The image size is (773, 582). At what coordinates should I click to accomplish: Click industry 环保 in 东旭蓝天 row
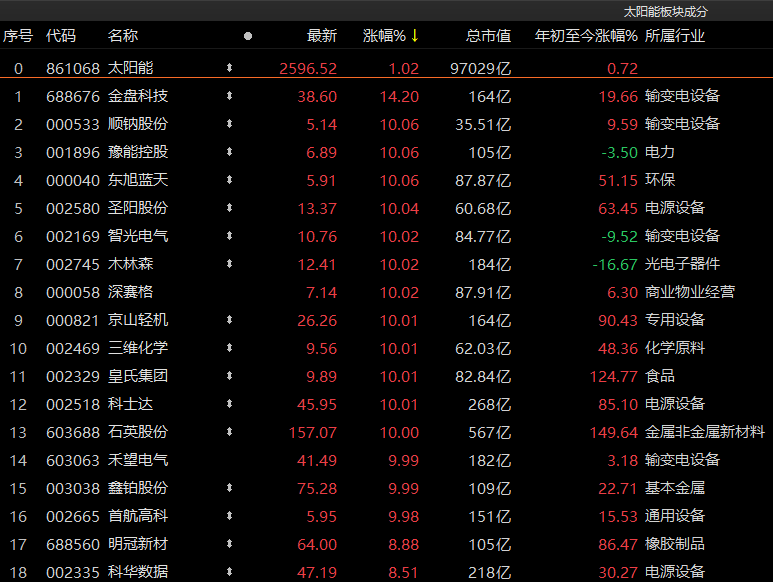point(660,180)
